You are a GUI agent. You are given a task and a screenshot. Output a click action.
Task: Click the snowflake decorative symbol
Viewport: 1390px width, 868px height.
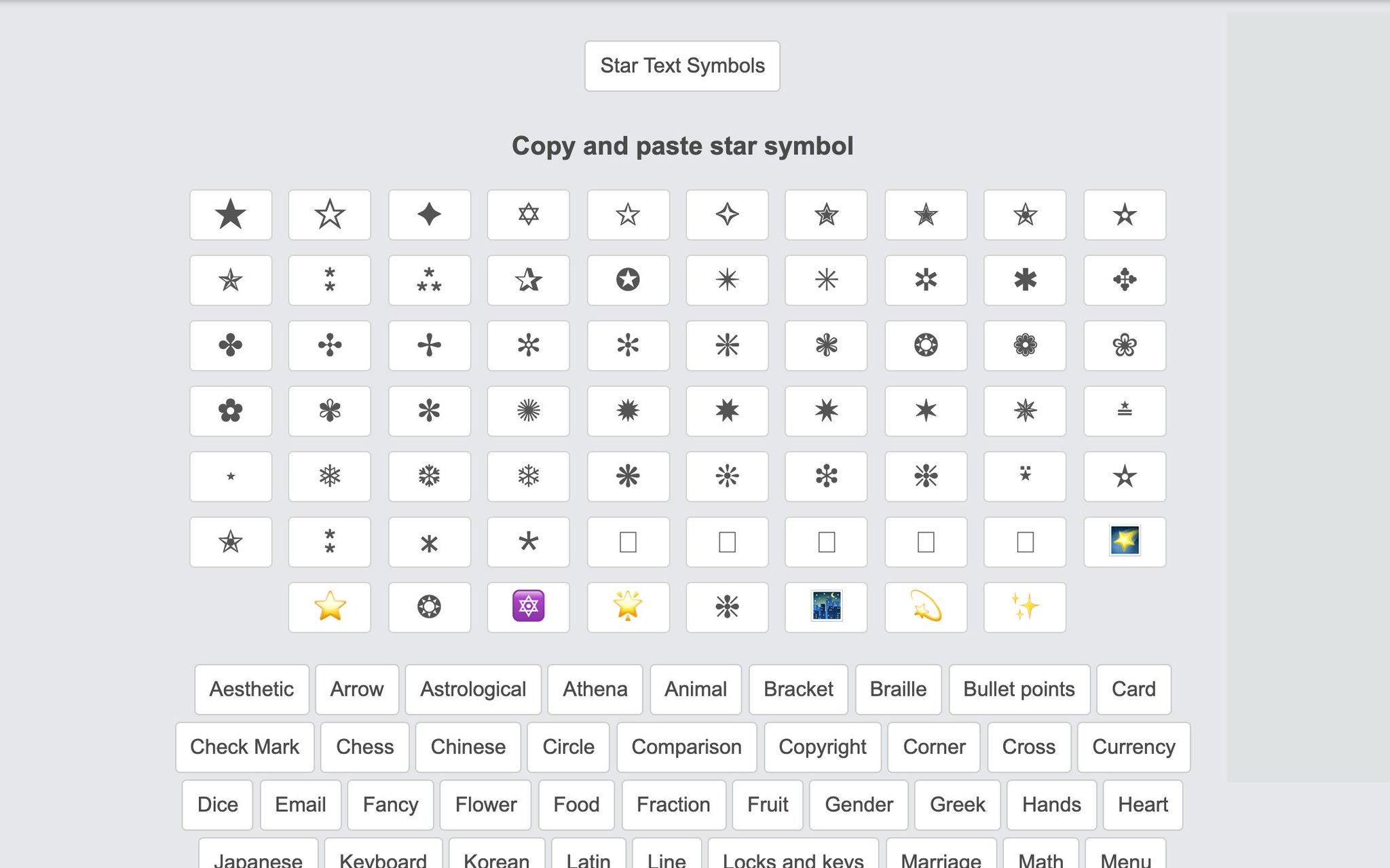pyautogui.click(x=330, y=476)
